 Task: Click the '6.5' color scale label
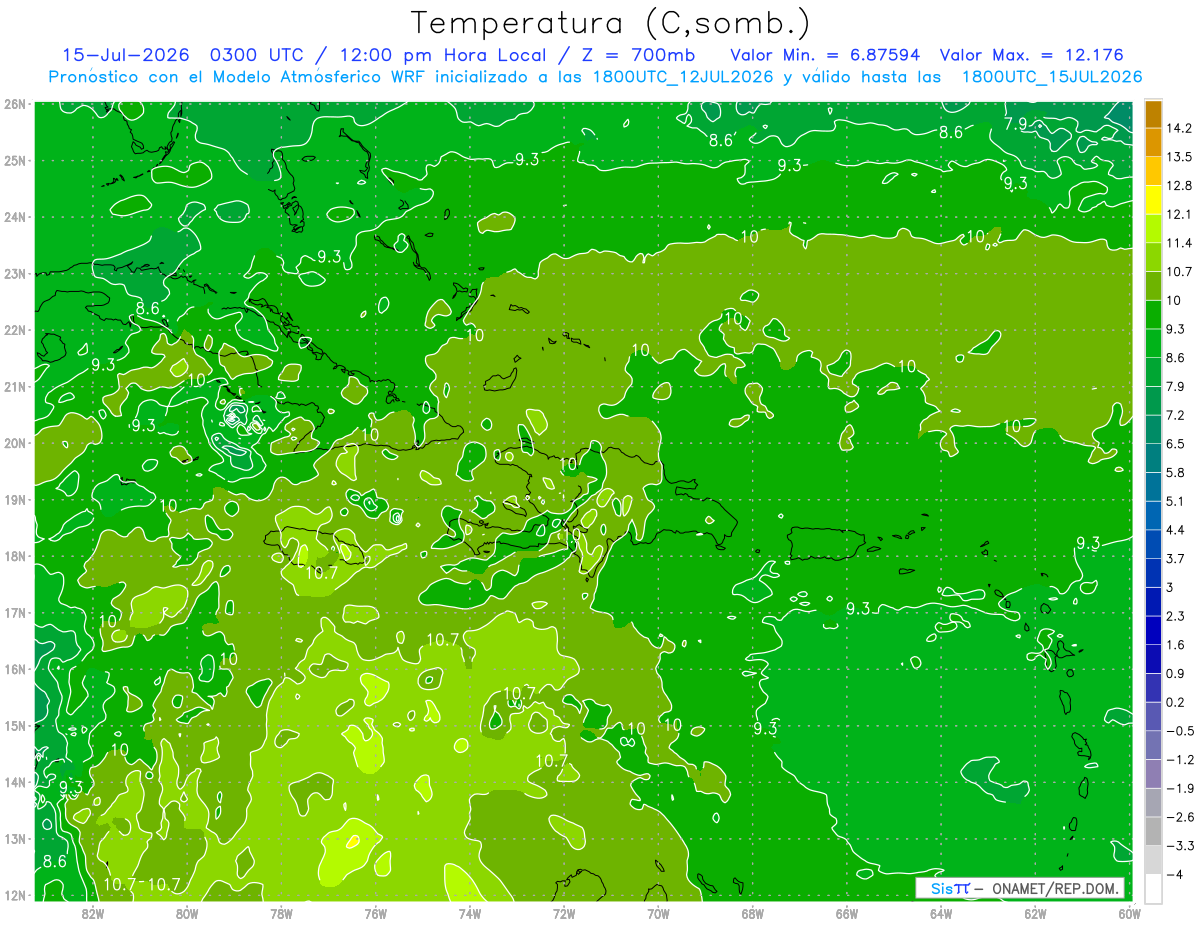coord(1176,443)
